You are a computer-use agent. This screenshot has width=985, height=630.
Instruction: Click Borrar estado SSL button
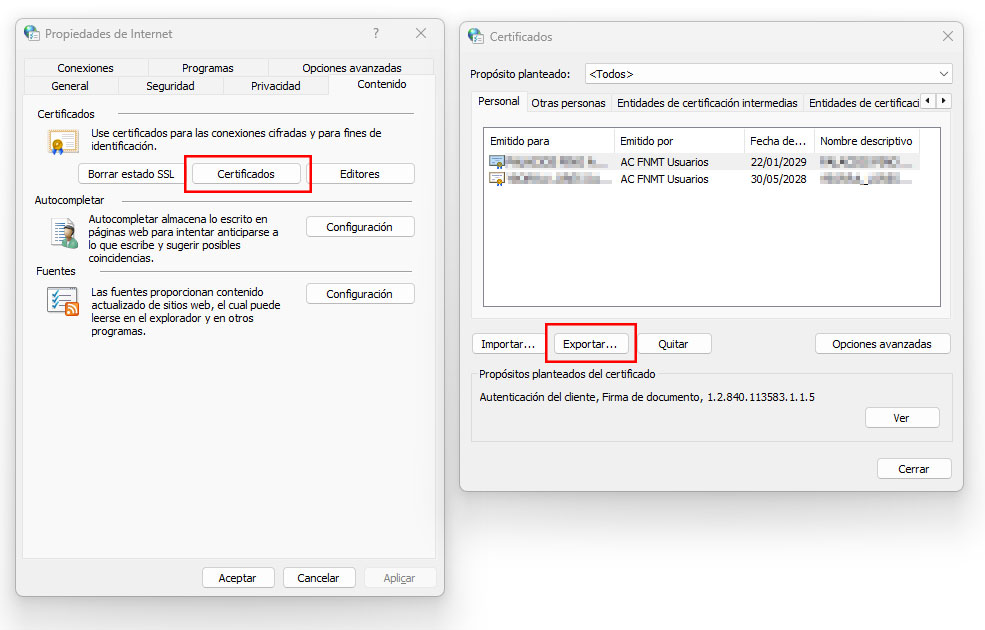click(131, 174)
